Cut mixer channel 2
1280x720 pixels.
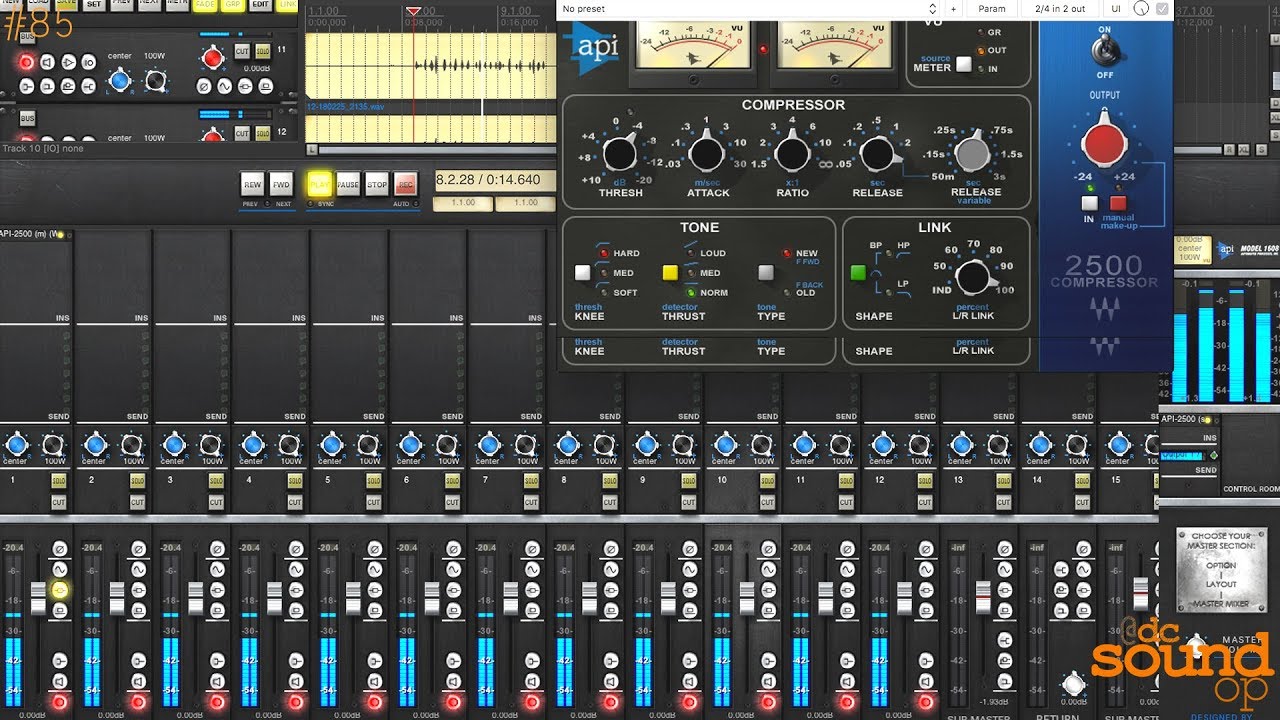coord(137,502)
